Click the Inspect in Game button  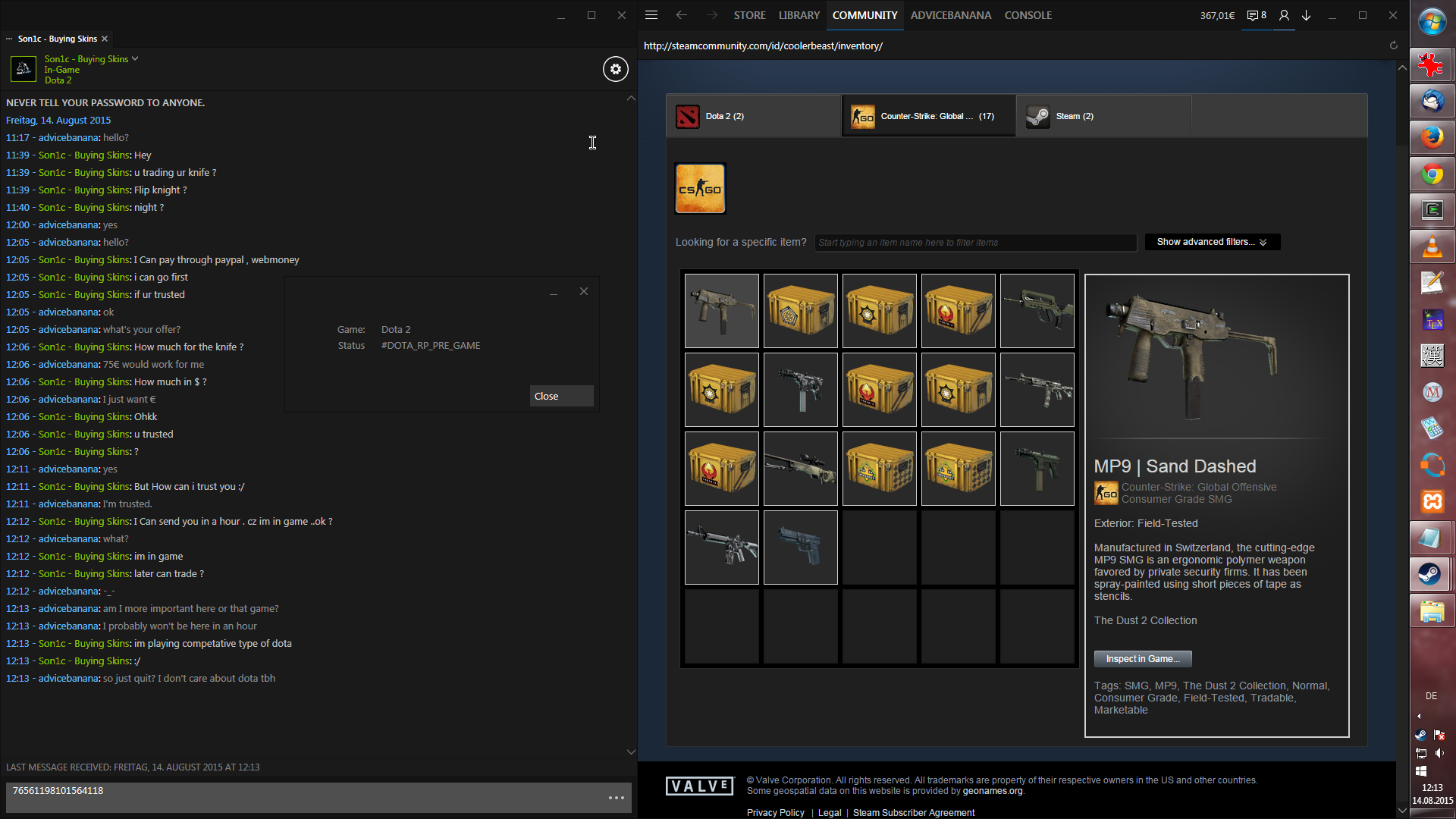pos(1142,659)
